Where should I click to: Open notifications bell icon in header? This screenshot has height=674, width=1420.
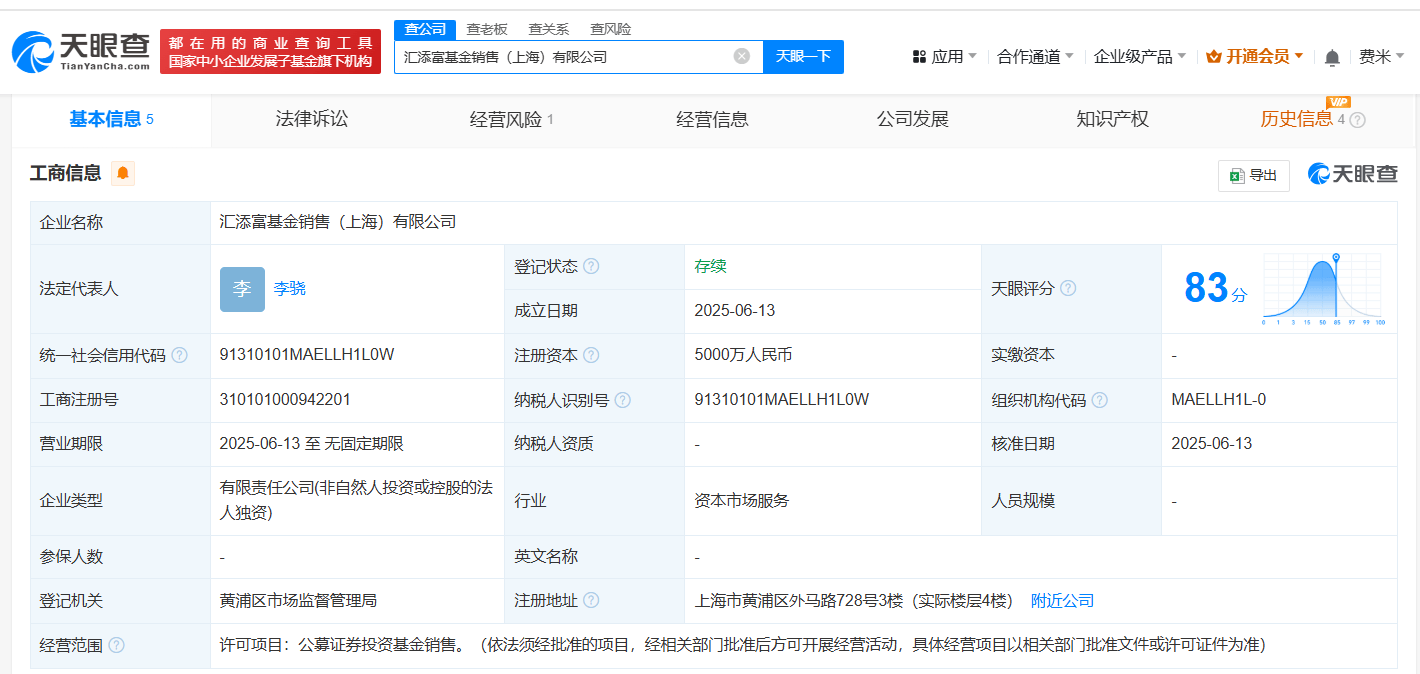1332,58
